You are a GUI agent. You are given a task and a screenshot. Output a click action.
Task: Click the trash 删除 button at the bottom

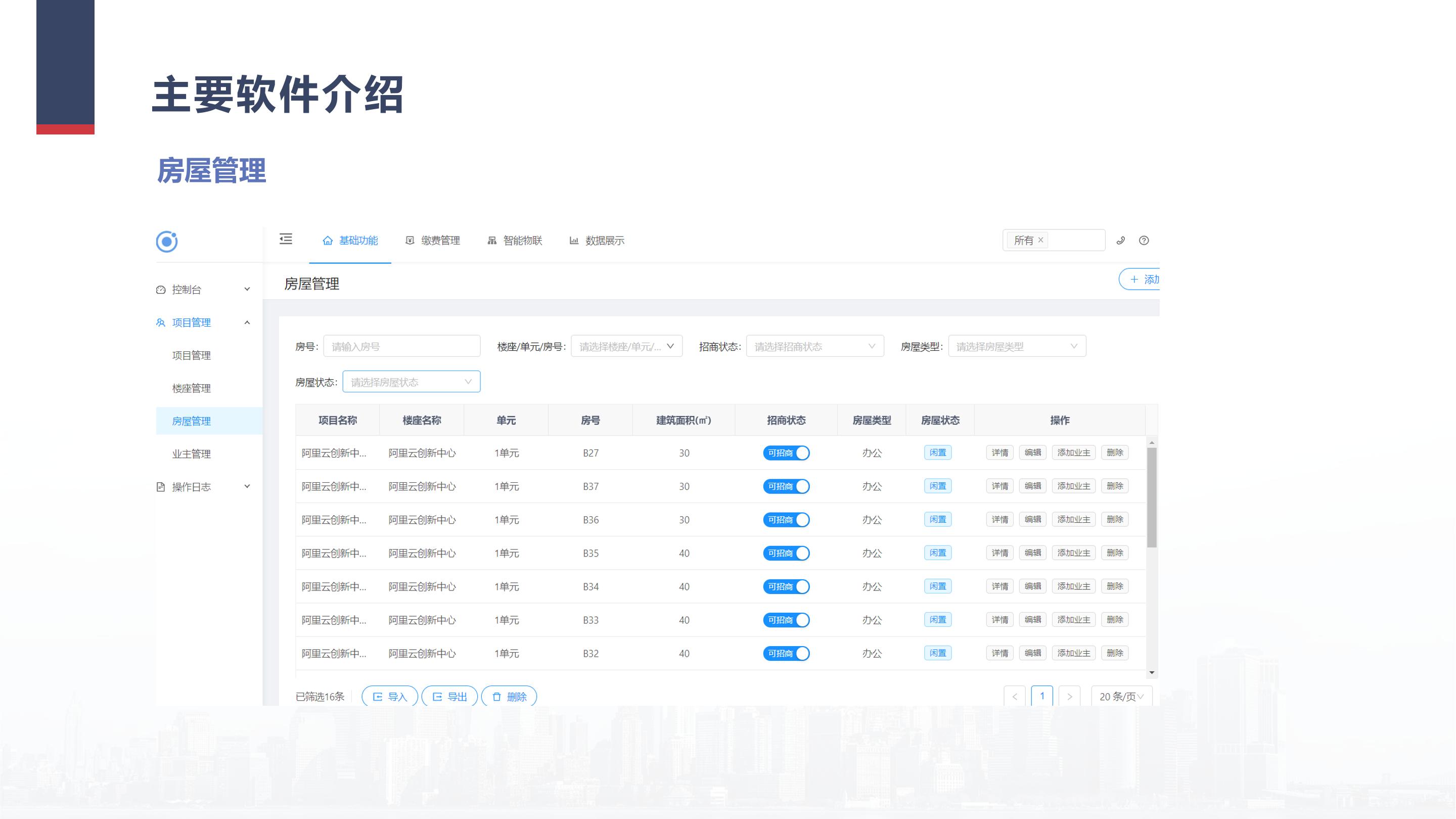point(509,696)
